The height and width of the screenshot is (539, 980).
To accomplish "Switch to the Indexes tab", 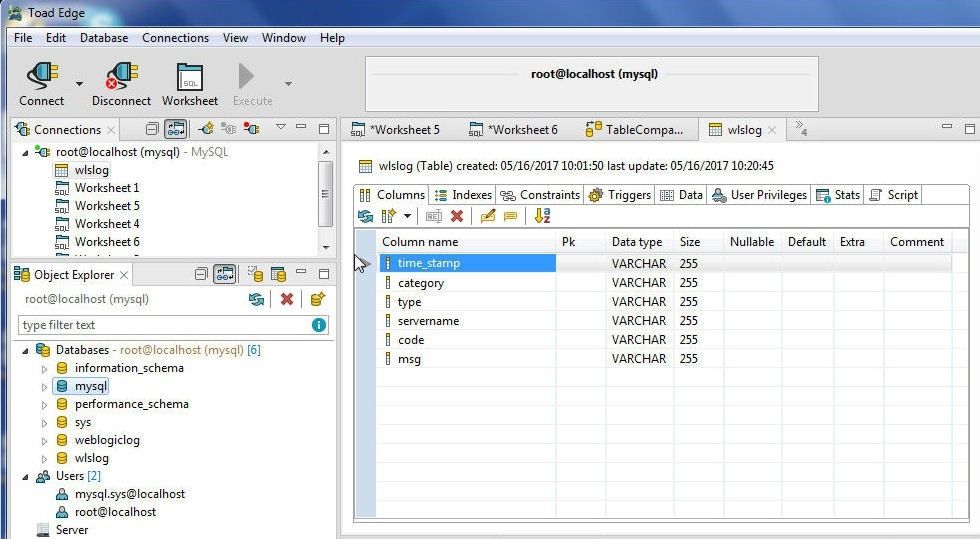I will tap(463, 195).
